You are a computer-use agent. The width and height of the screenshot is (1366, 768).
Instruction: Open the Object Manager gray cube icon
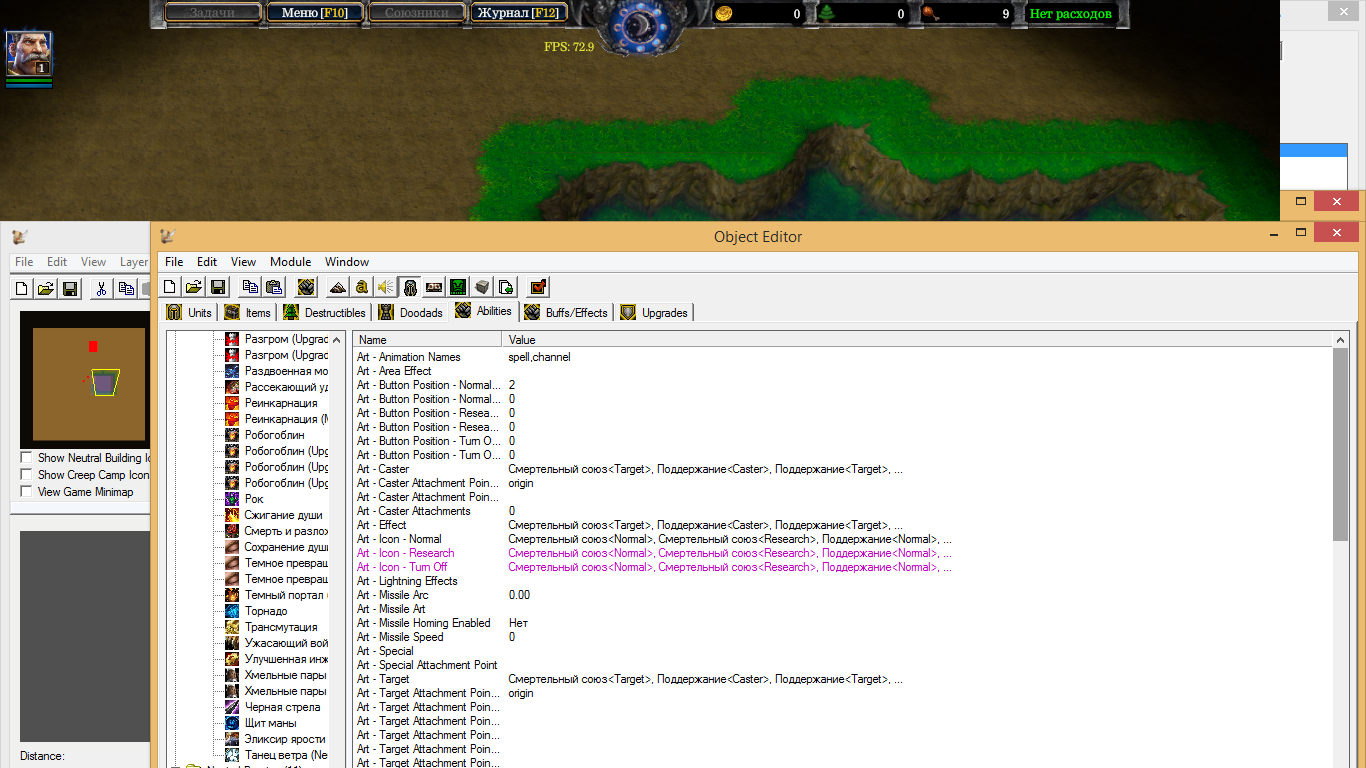pyautogui.click(x=482, y=287)
